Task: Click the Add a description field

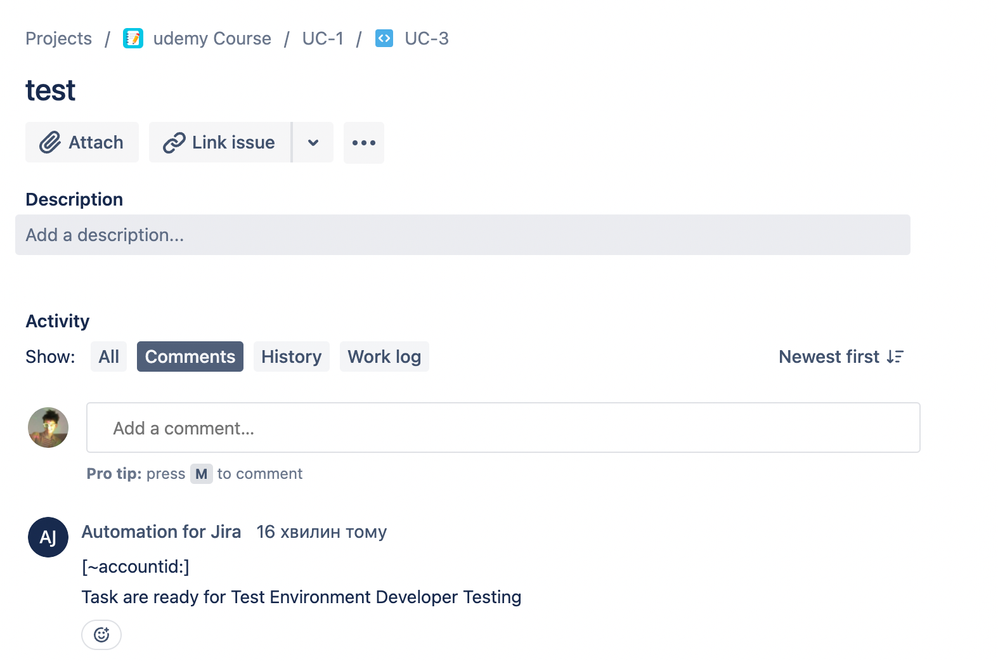Action: tap(463, 235)
